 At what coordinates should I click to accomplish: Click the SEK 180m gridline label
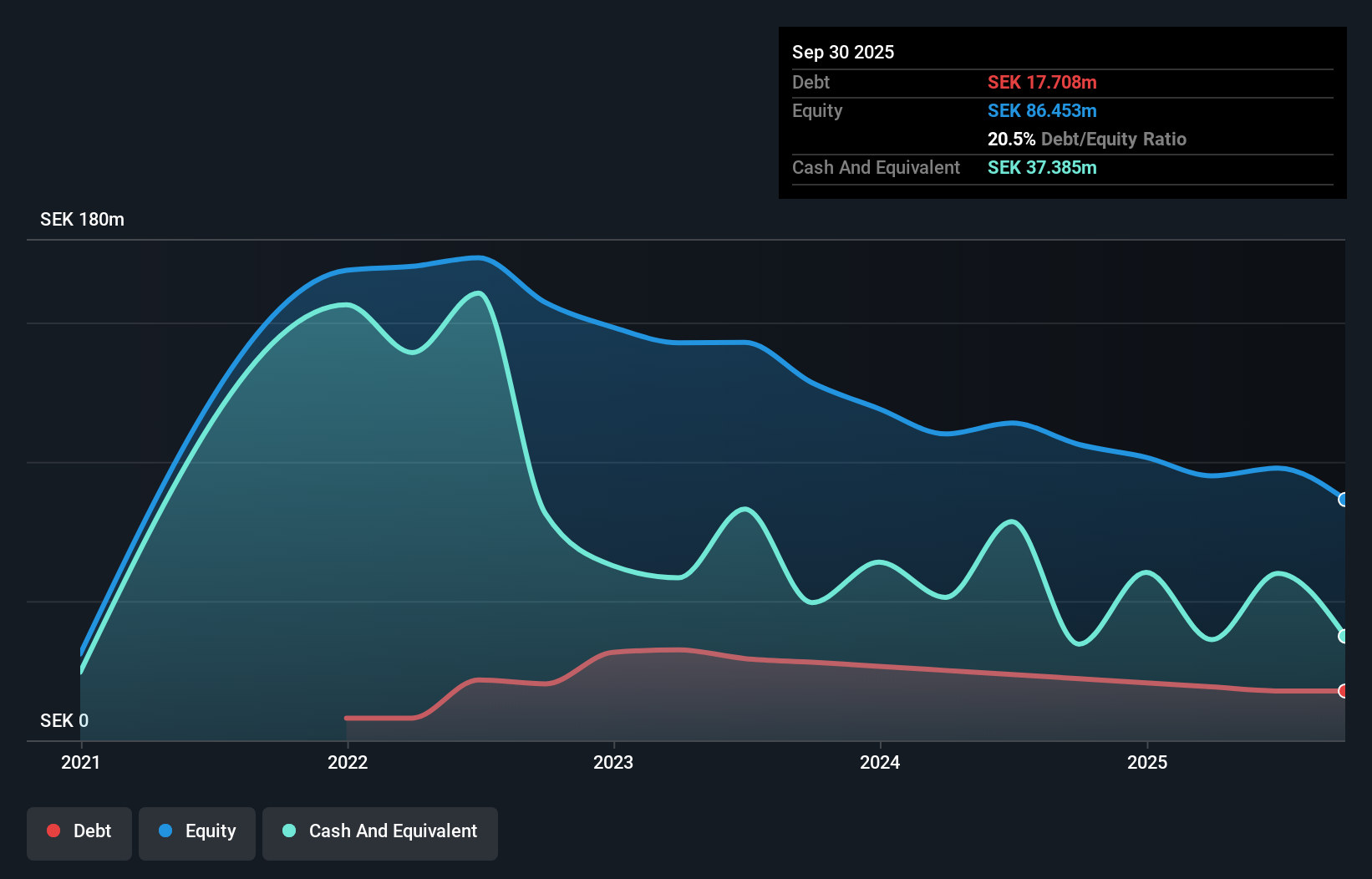click(81, 220)
